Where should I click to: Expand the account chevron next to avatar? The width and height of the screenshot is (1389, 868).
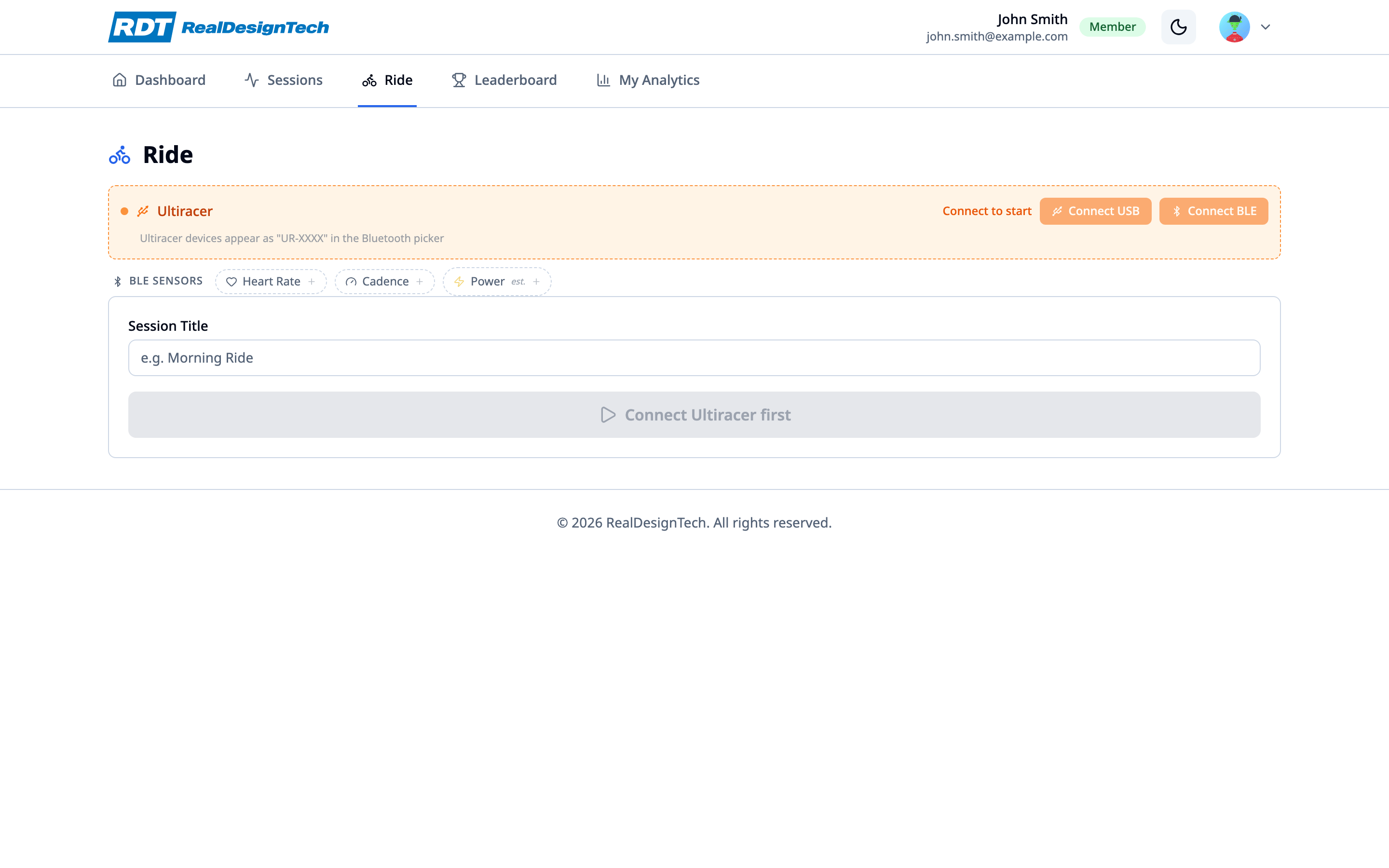1265,27
